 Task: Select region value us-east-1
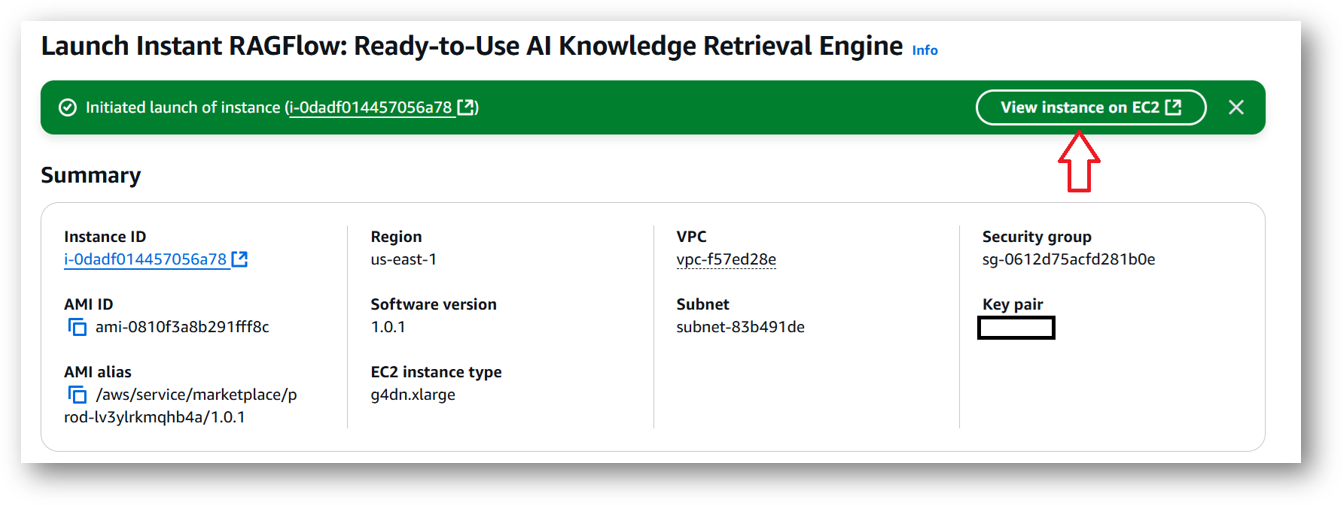pos(404,259)
